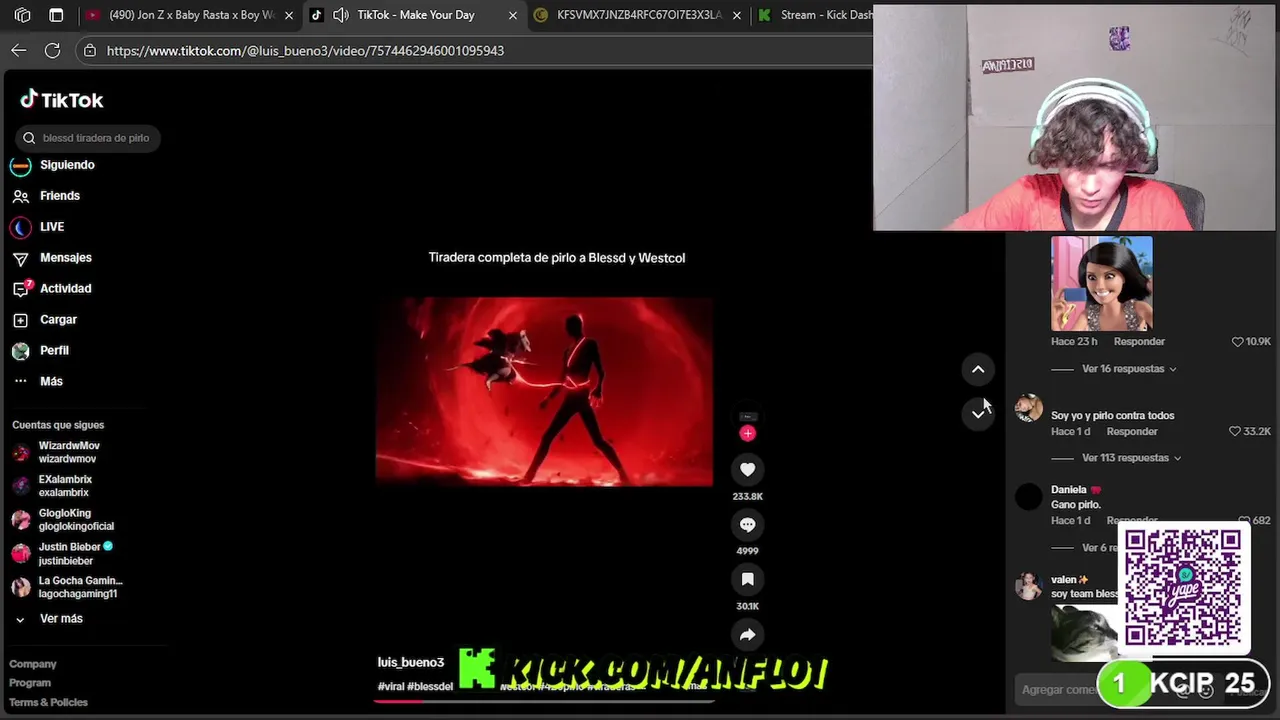The image size is (1280, 720).
Task: Open the browser tab actions icon
Action: pos(56,15)
